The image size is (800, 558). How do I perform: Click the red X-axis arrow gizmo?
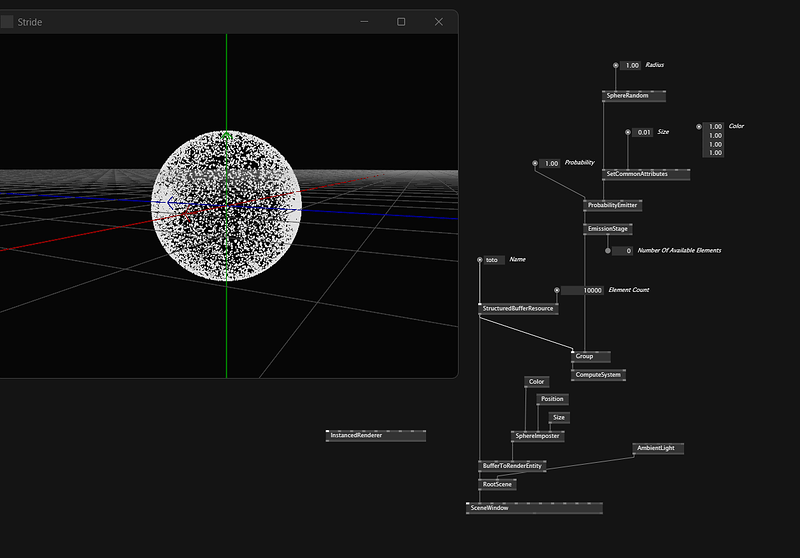point(186,214)
